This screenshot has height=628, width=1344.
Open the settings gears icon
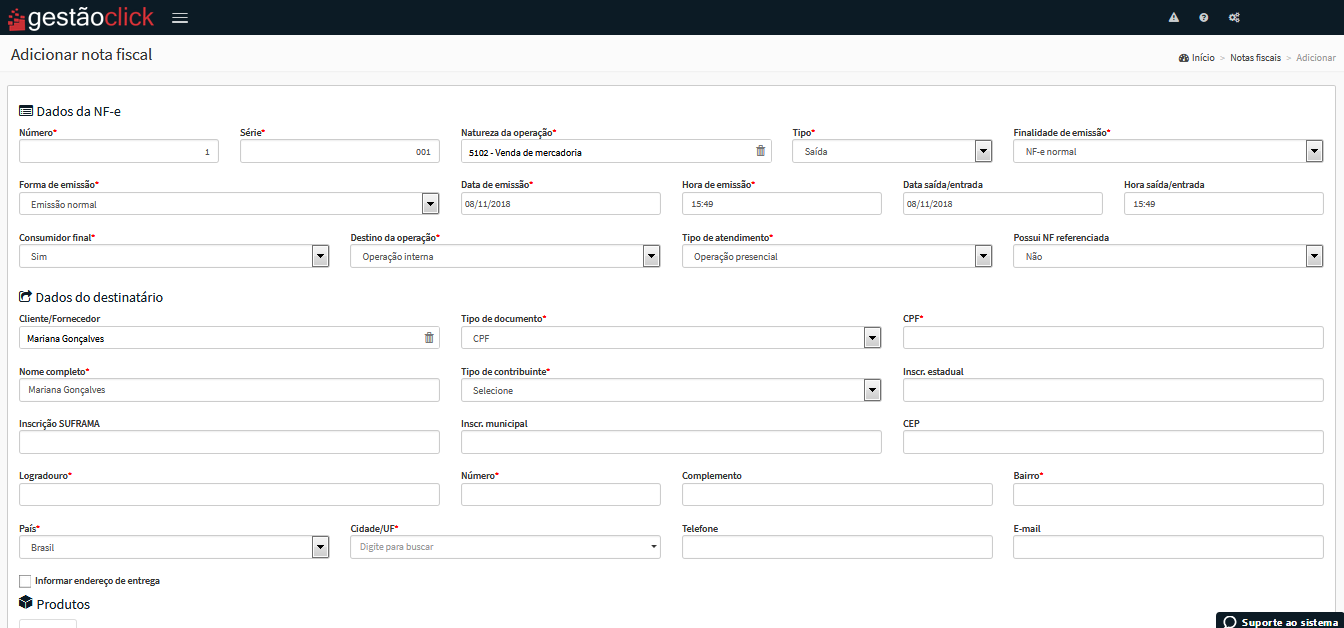(x=1234, y=18)
